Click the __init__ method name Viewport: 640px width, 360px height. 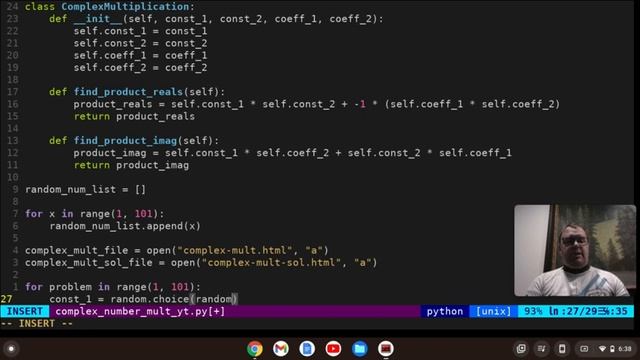[x=98, y=19]
